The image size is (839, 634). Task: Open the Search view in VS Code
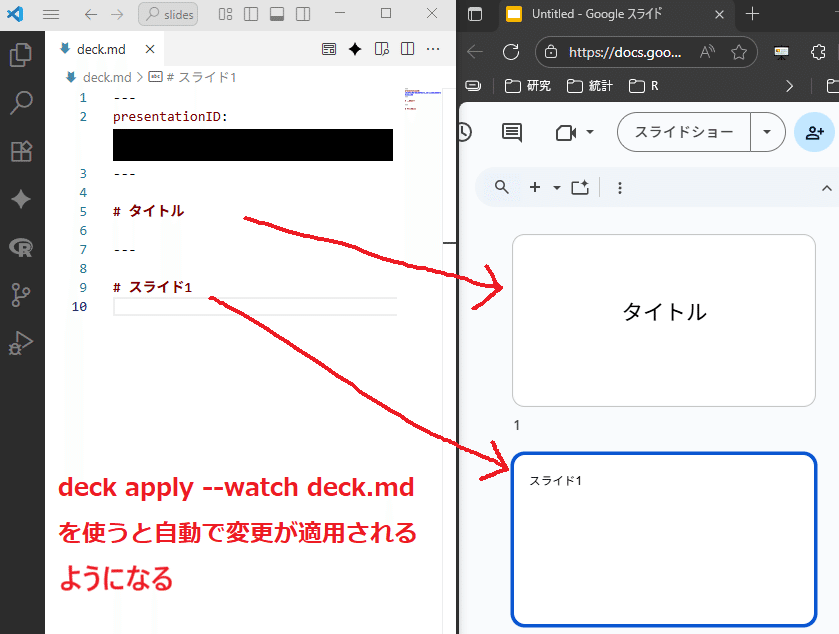[21, 103]
